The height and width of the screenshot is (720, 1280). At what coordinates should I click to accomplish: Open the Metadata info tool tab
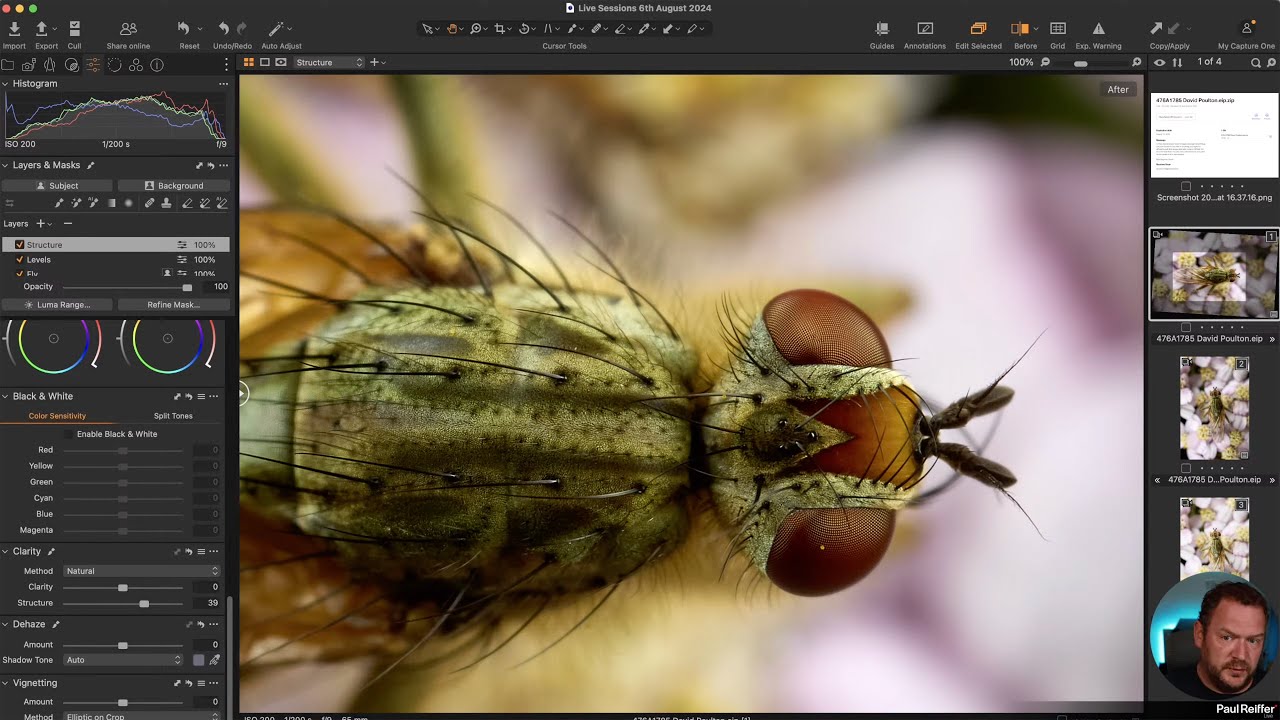click(x=157, y=65)
